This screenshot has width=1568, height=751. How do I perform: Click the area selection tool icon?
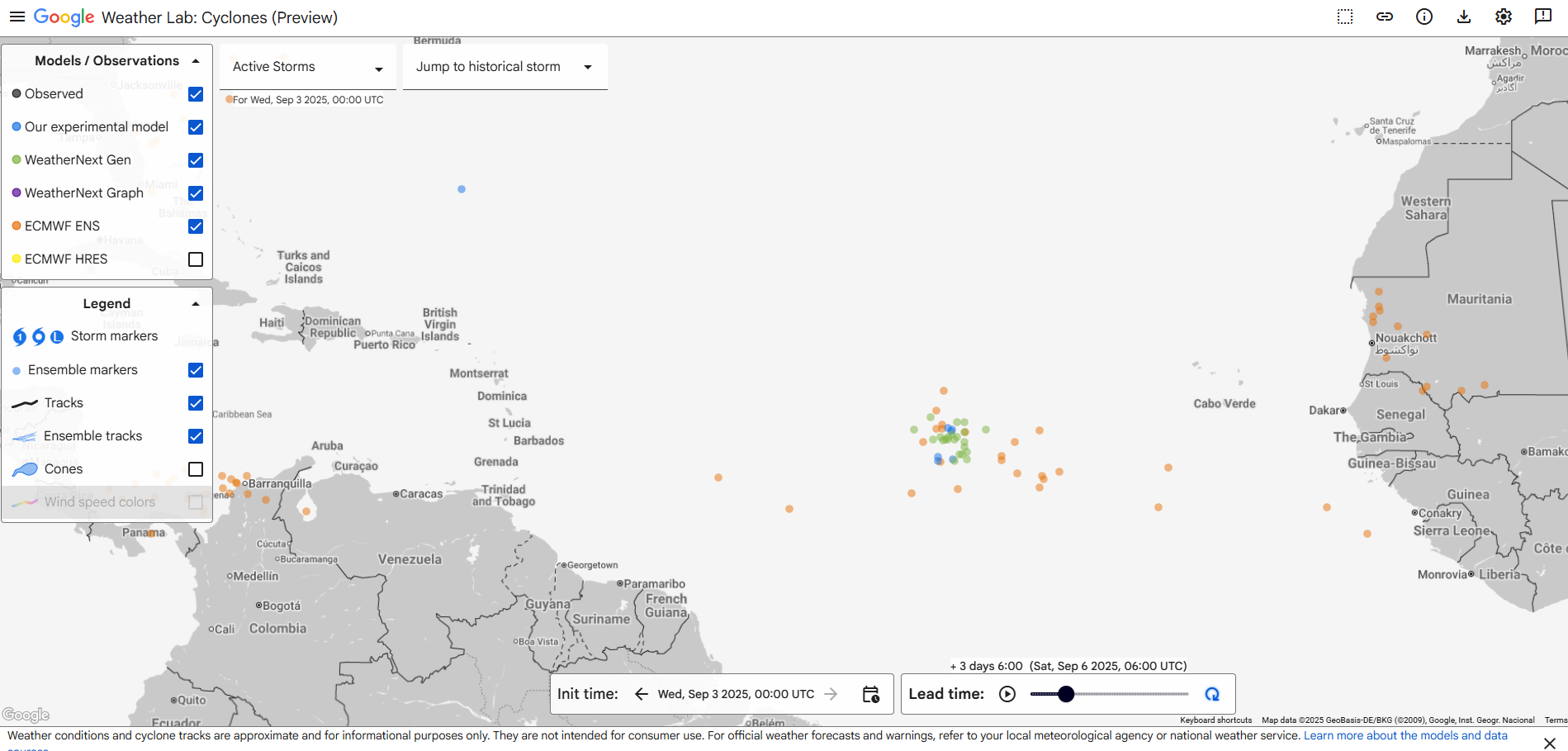click(x=1345, y=17)
